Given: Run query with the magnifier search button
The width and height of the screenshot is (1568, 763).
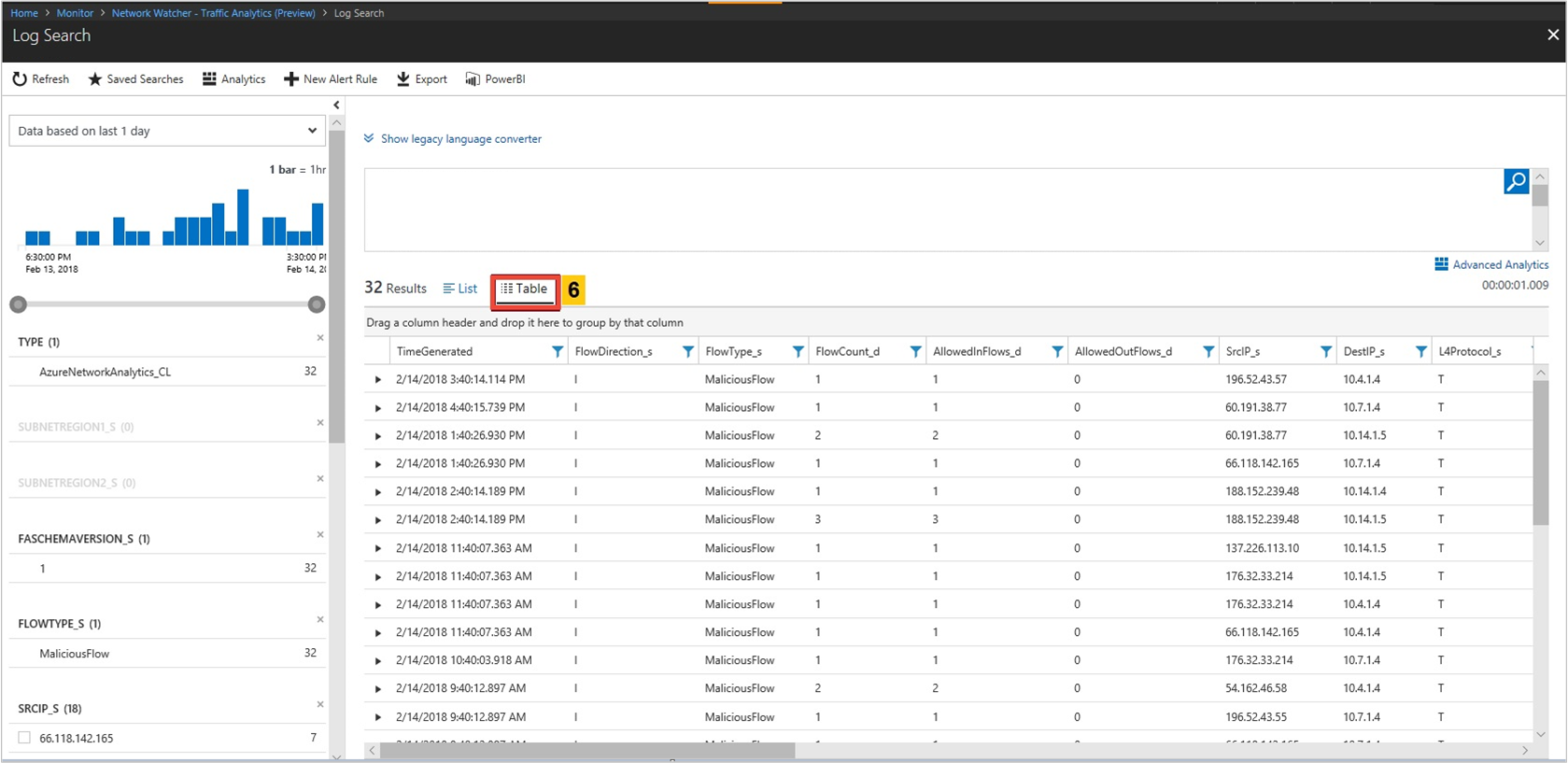Looking at the screenshot, I should click(x=1516, y=181).
